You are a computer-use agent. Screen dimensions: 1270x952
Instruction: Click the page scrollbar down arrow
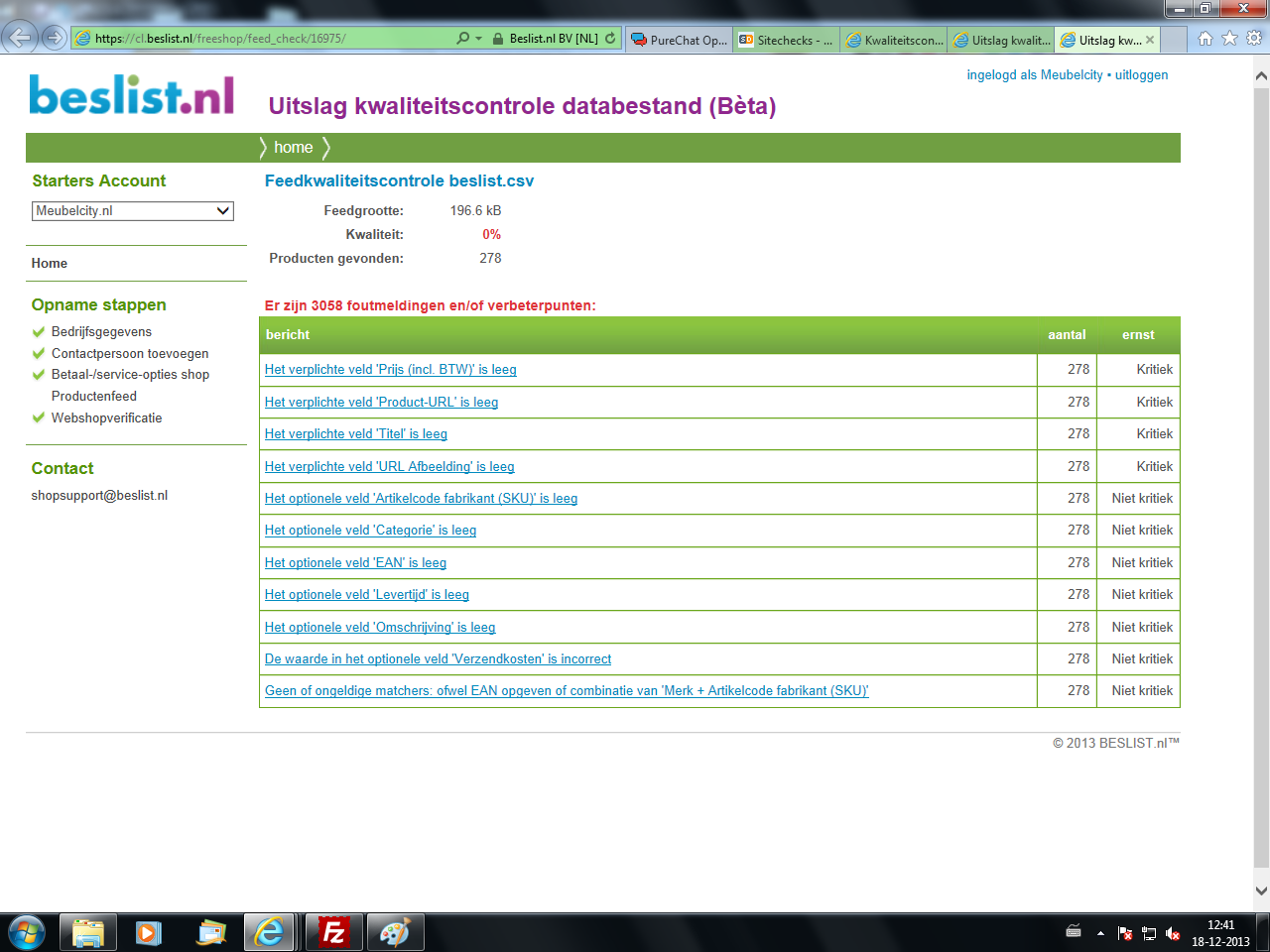(1261, 891)
